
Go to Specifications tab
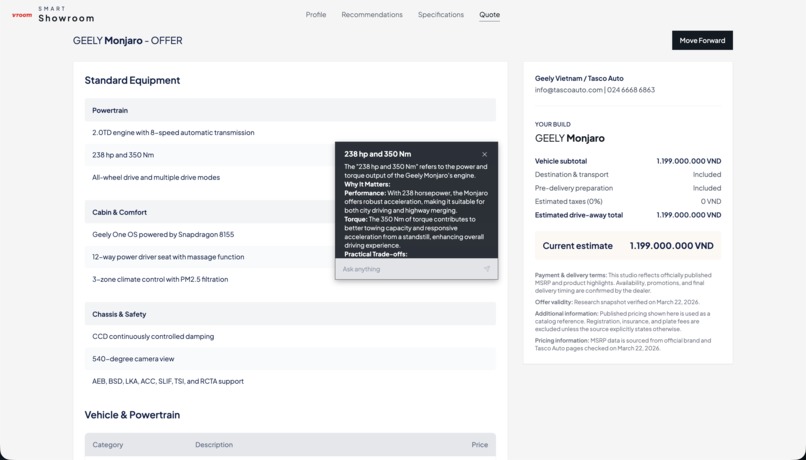tap(441, 14)
